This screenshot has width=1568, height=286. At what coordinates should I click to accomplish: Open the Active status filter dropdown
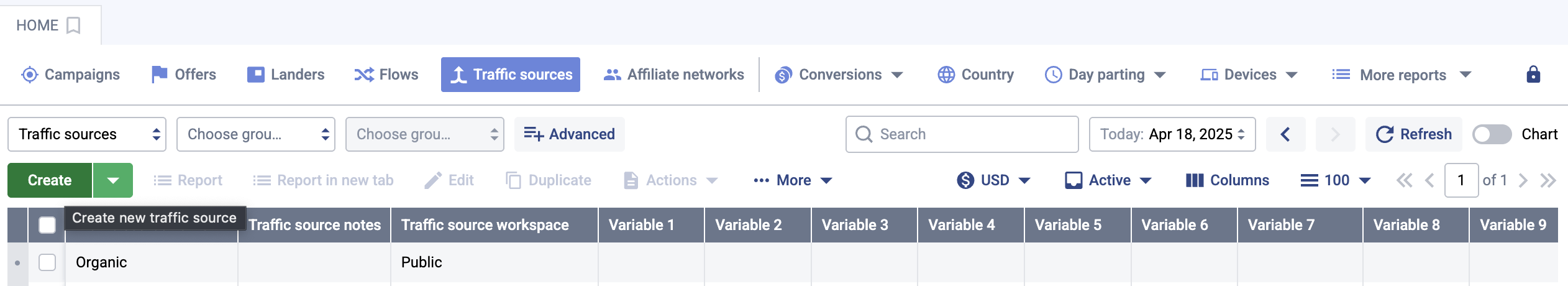coord(1109,180)
